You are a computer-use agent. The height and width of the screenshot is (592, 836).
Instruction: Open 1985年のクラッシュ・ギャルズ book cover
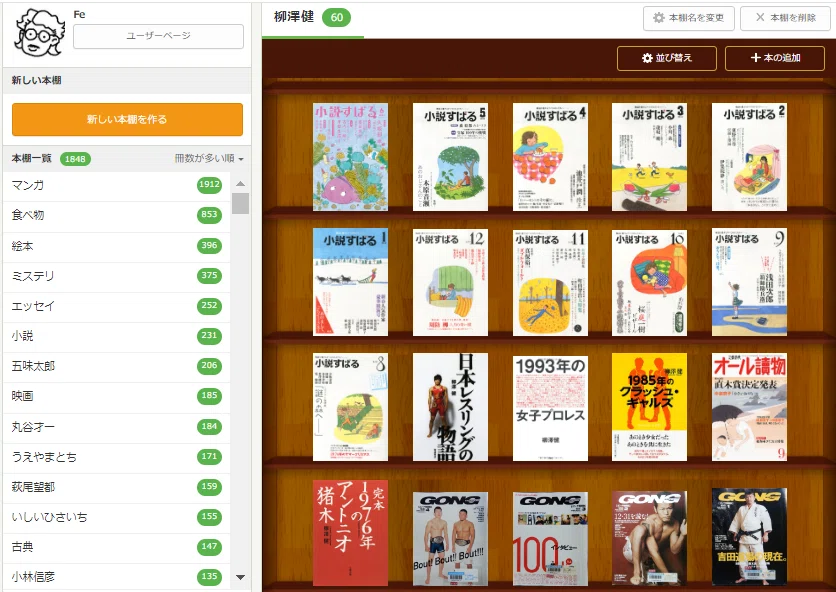649,407
